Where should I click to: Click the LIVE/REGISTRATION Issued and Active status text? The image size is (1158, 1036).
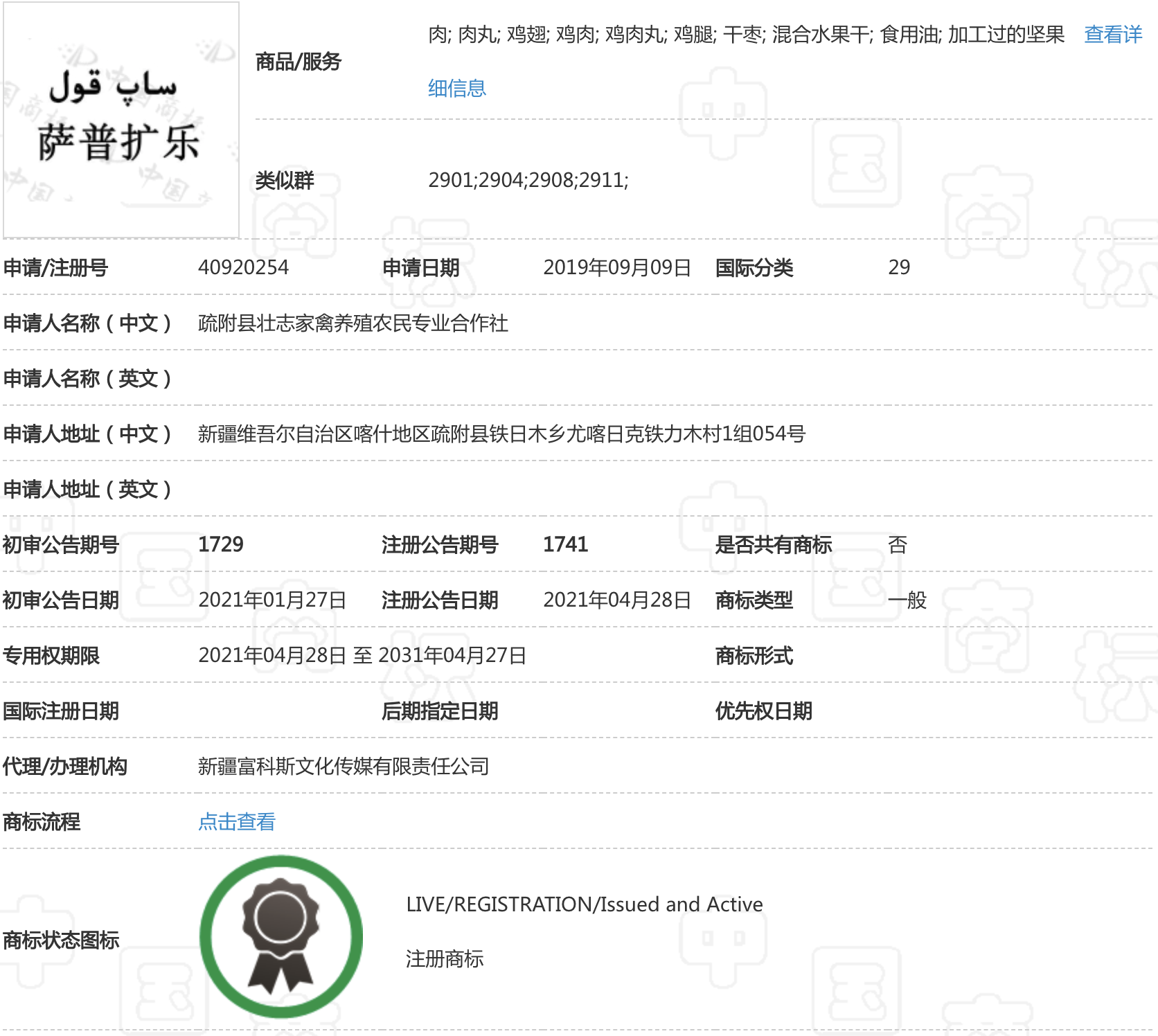pyautogui.click(x=584, y=904)
